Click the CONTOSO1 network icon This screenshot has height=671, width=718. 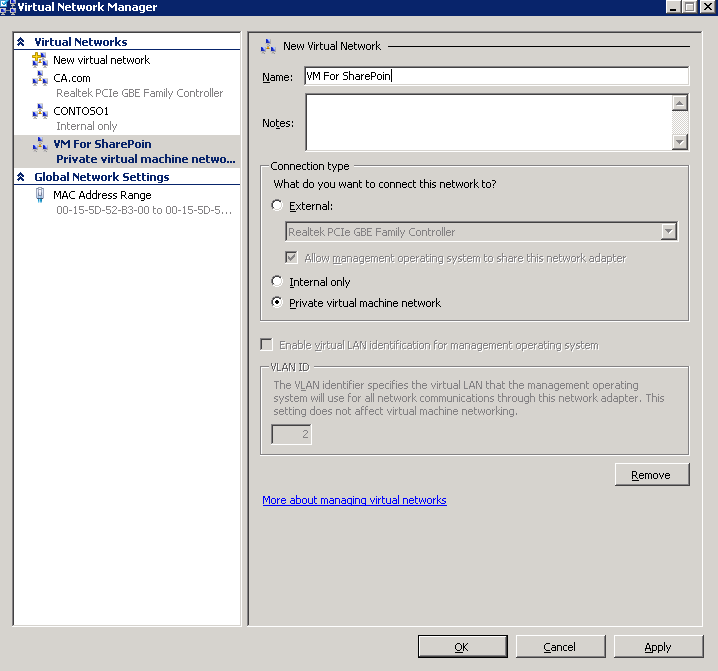click(40, 111)
